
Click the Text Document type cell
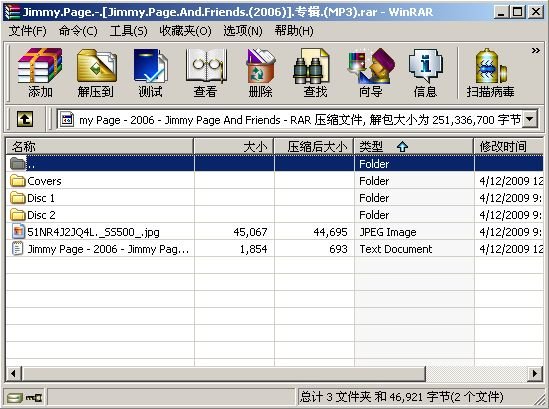tap(396, 249)
